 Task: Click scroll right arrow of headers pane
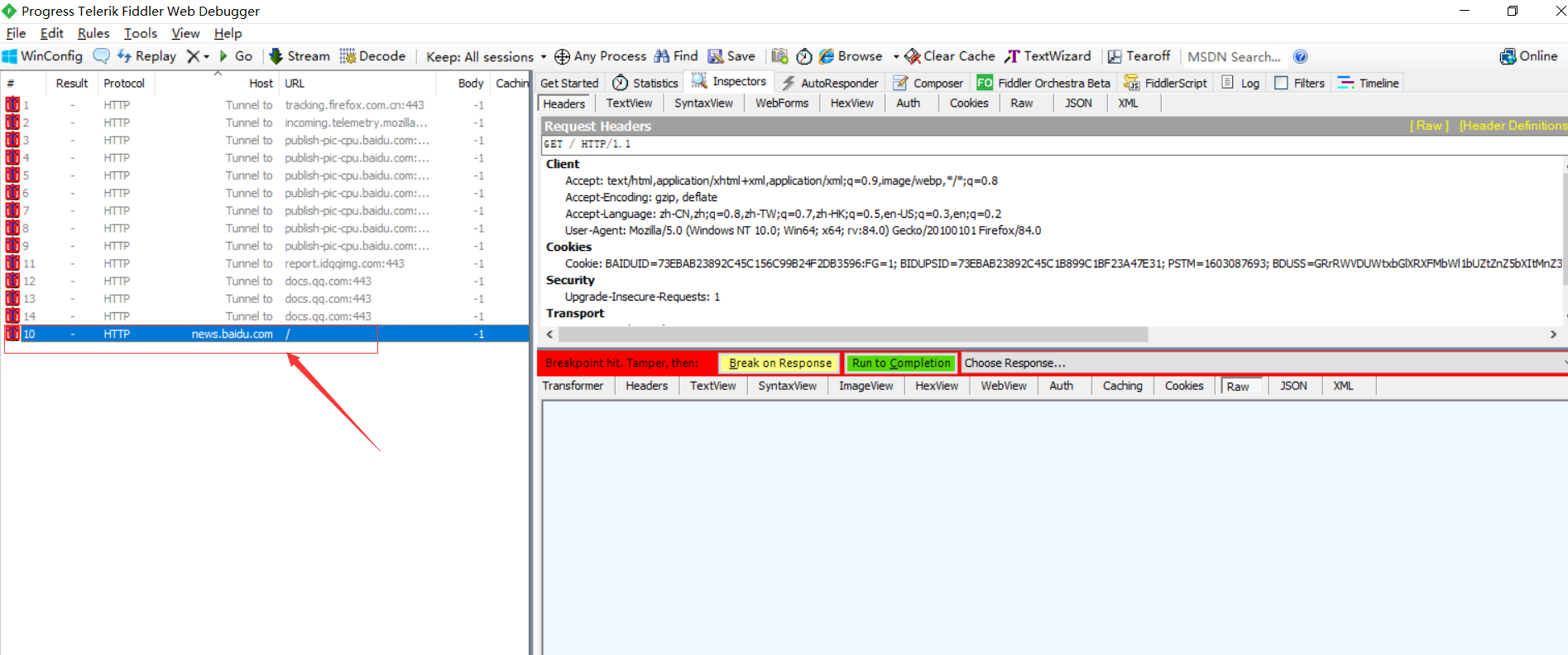click(x=1553, y=335)
